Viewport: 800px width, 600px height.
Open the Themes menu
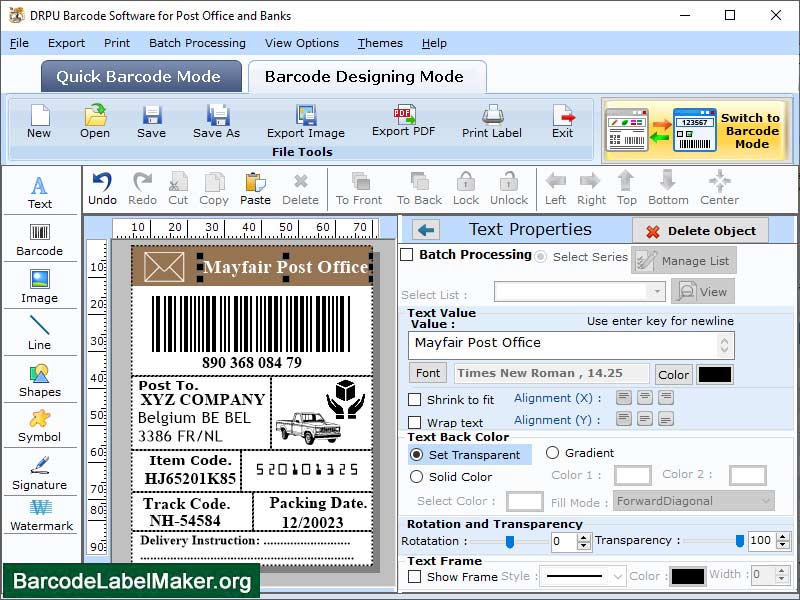pos(379,43)
